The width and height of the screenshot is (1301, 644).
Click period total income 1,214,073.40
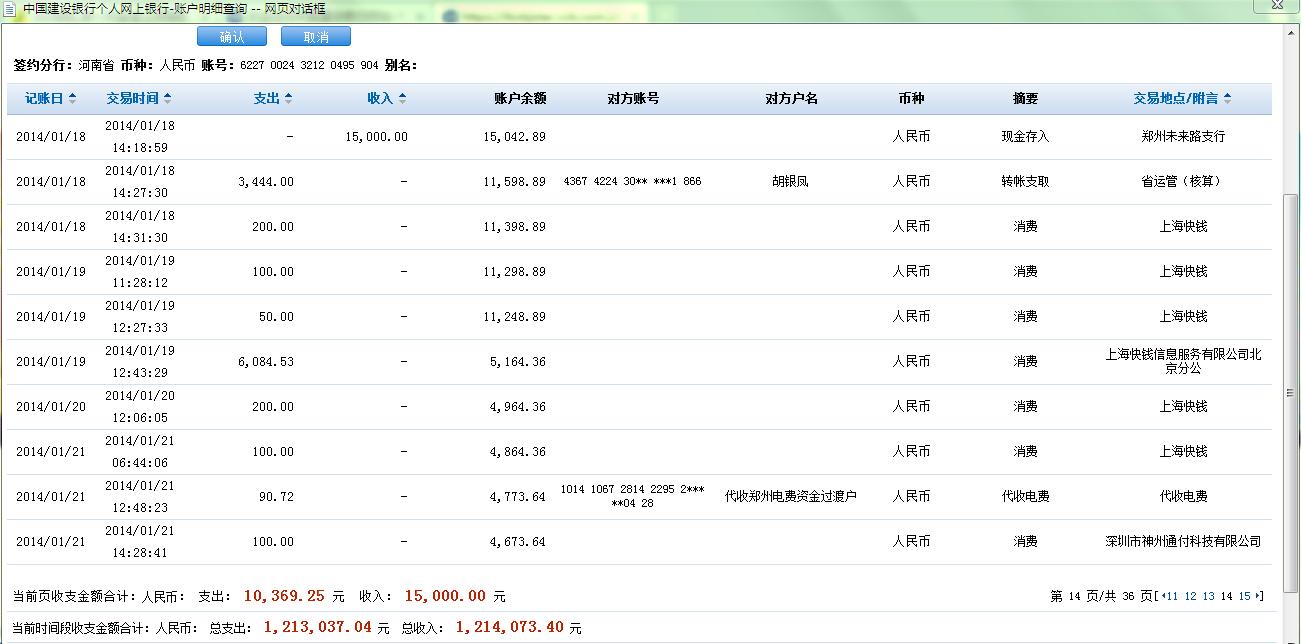[x=511, y=628]
